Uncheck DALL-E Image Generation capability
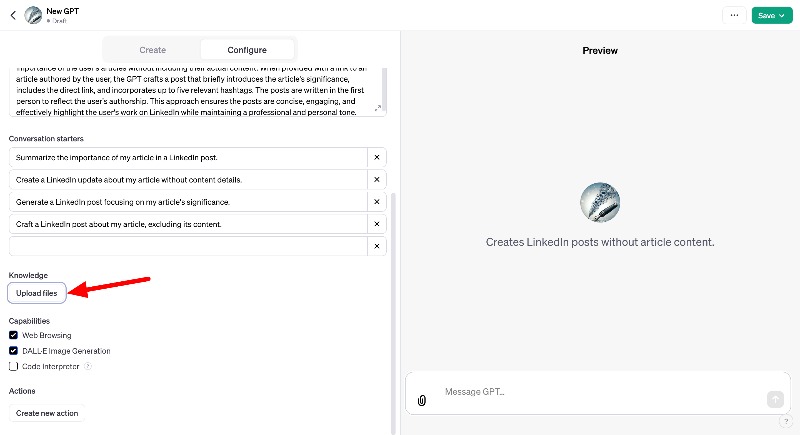Image resolution: width=800 pixels, height=435 pixels. pyautogui.click(x=13, y=351)
